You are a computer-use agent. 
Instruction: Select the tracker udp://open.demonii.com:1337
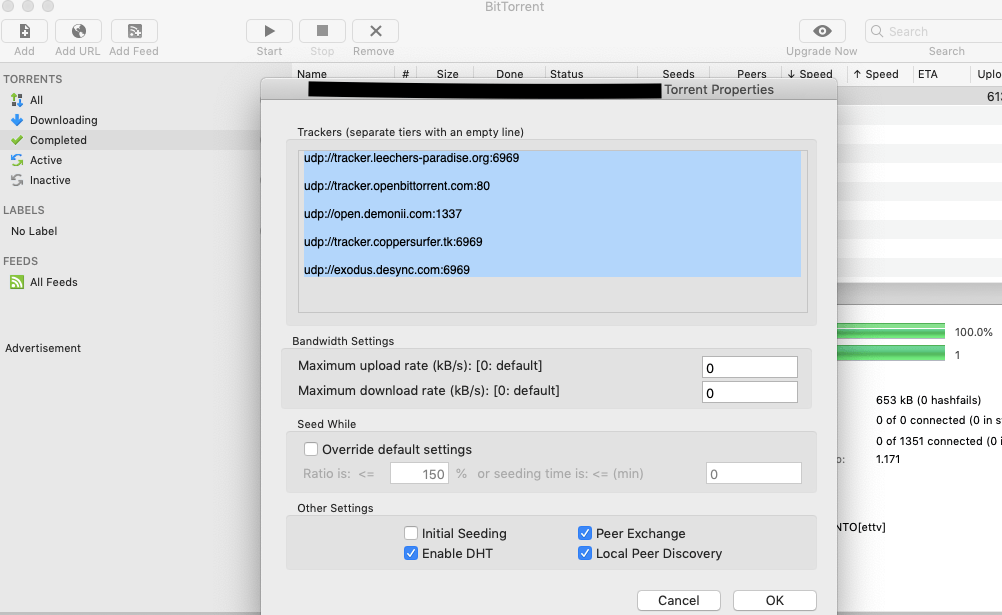[377, 213]
